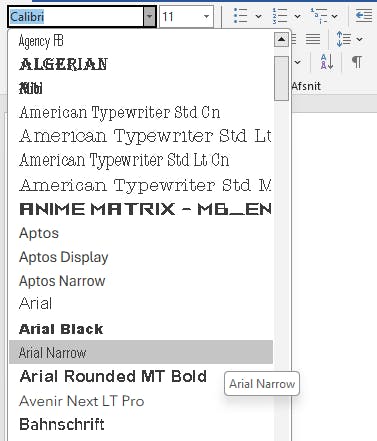The image size is (377, 441).
Task: Click the font list scroll-up arrow
Action: tap(281, 40)
